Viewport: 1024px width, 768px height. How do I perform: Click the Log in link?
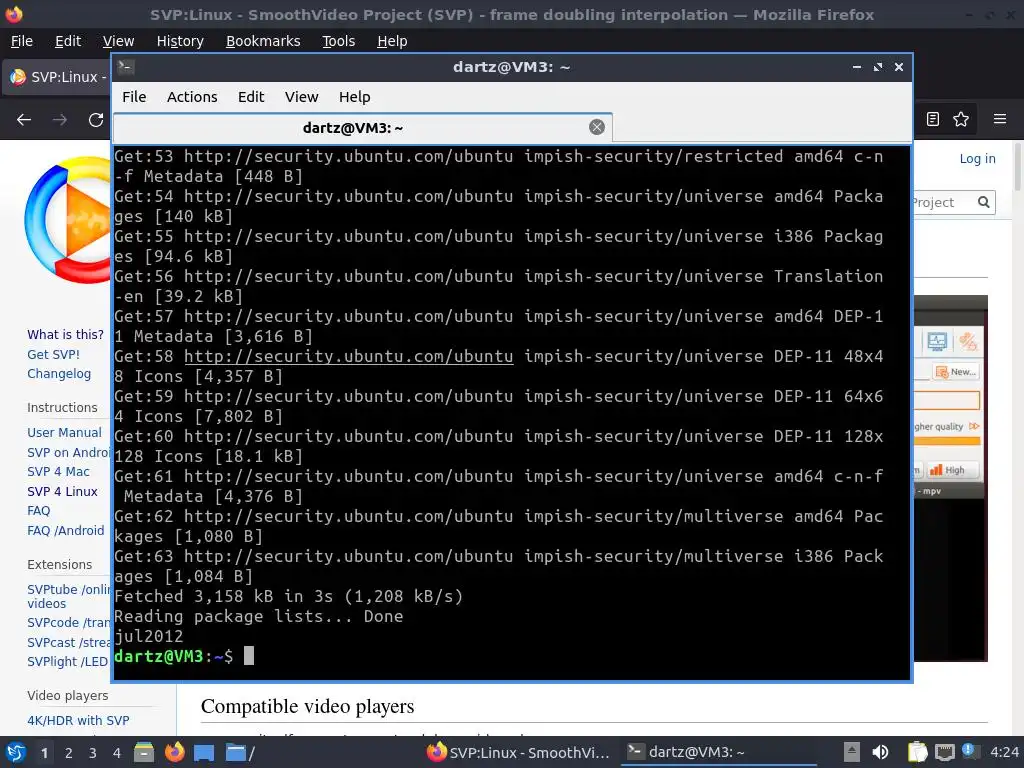977,159
